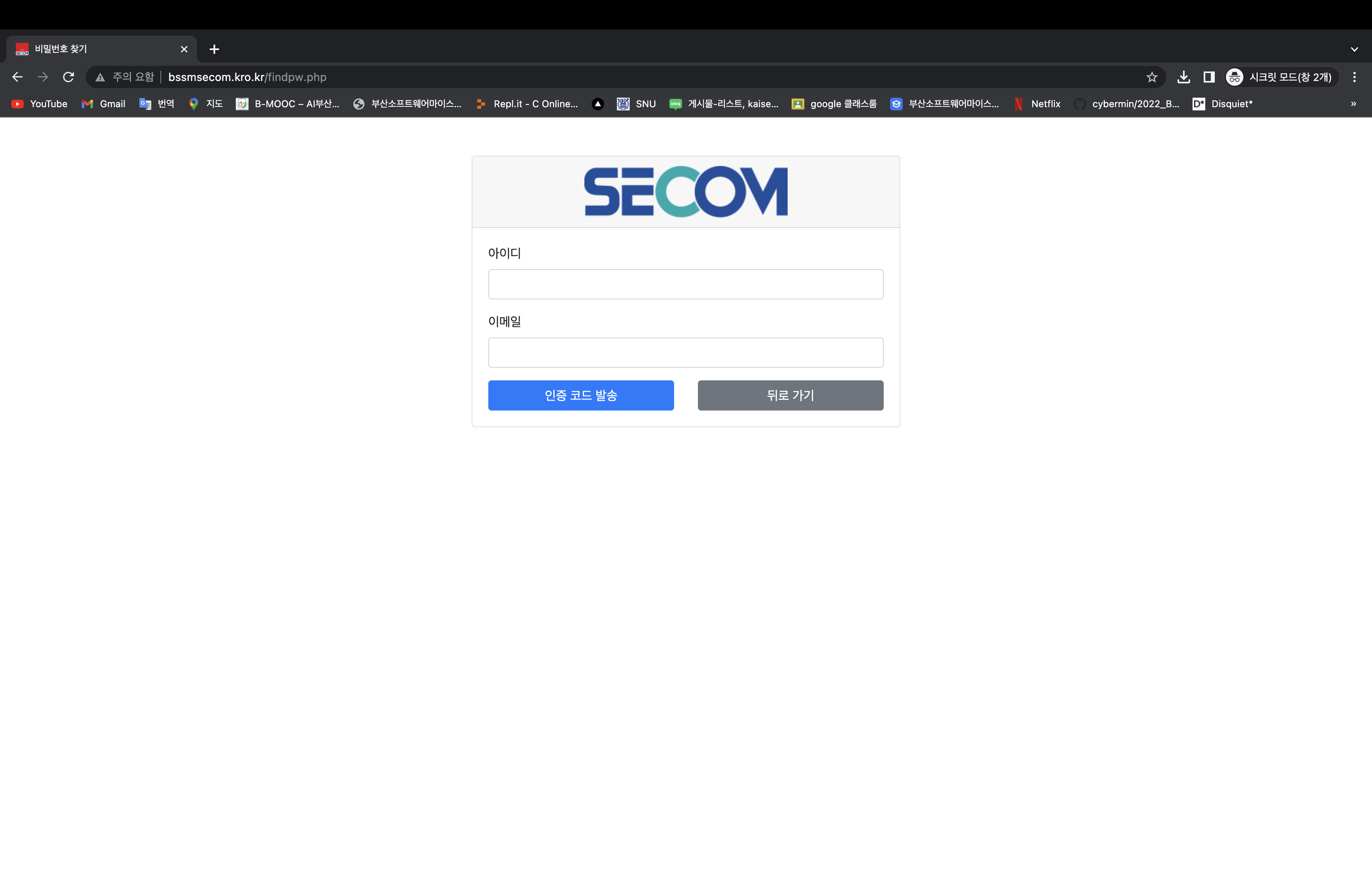Click the 뒤로 가기 button
This screenshot has width=1372, height=887.
tap(790, 395)
